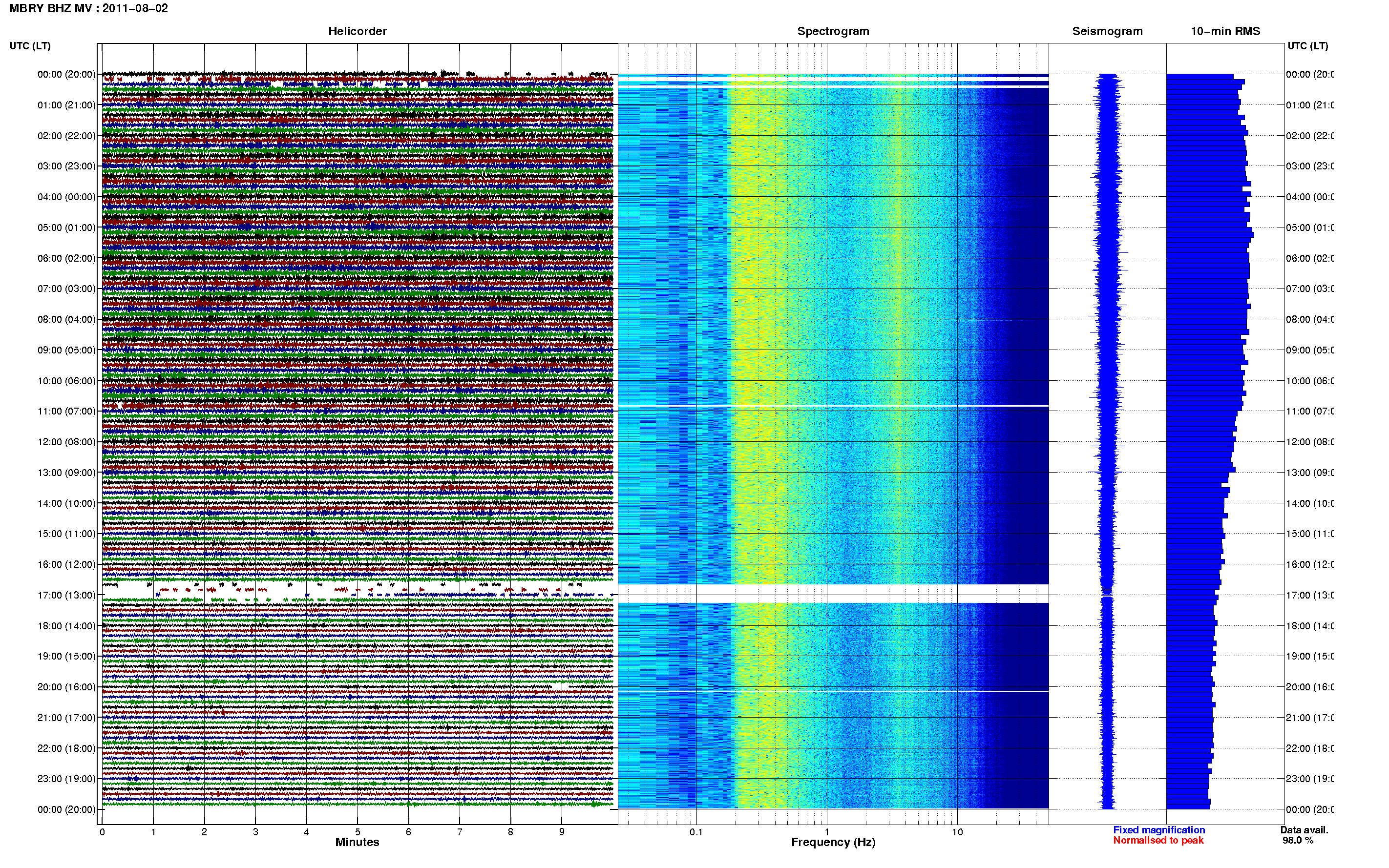Click the "Minutes" axis title under Helicorder

[357, 842]
